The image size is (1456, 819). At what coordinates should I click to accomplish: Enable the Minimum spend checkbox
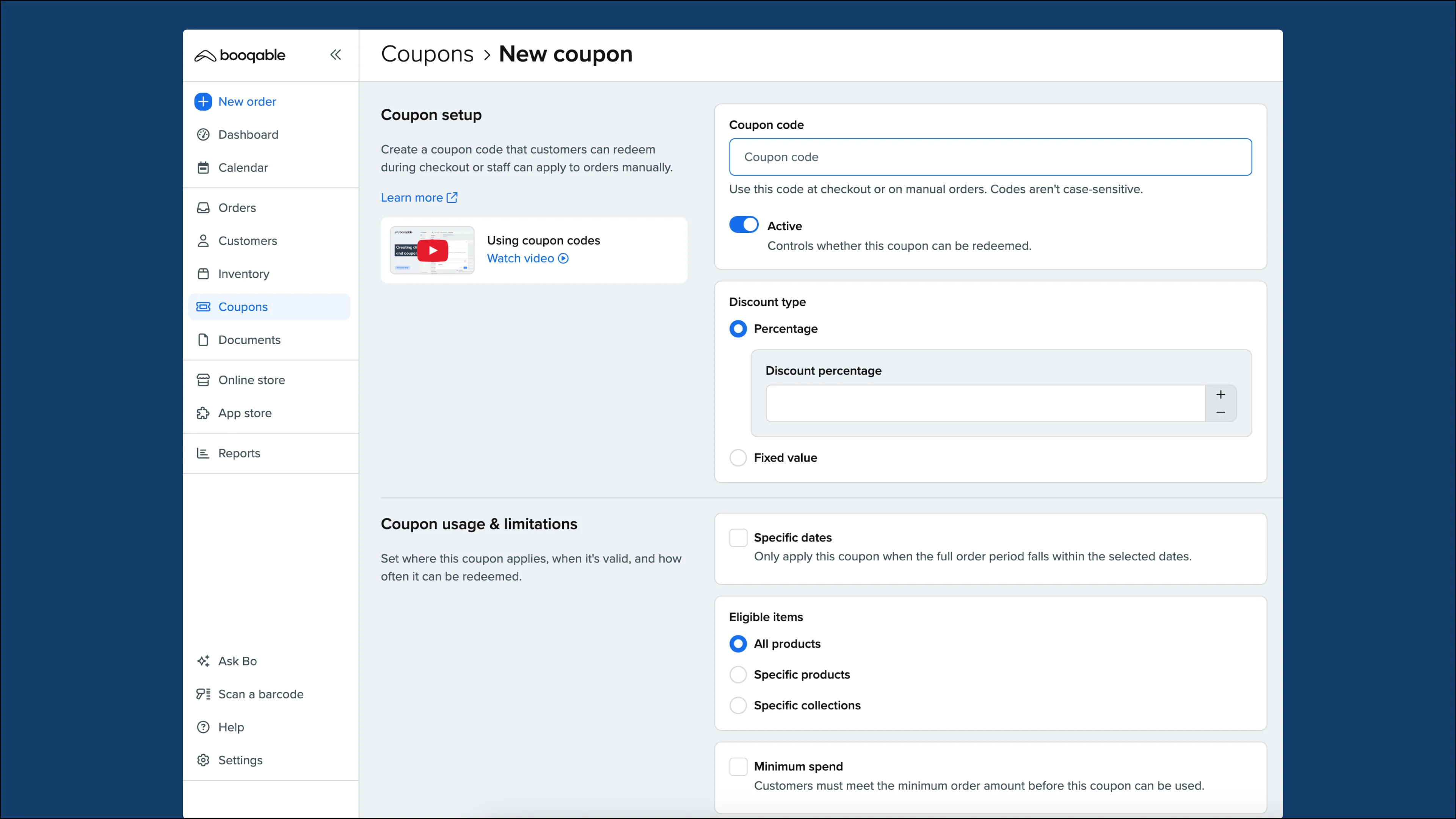point(738,767)
